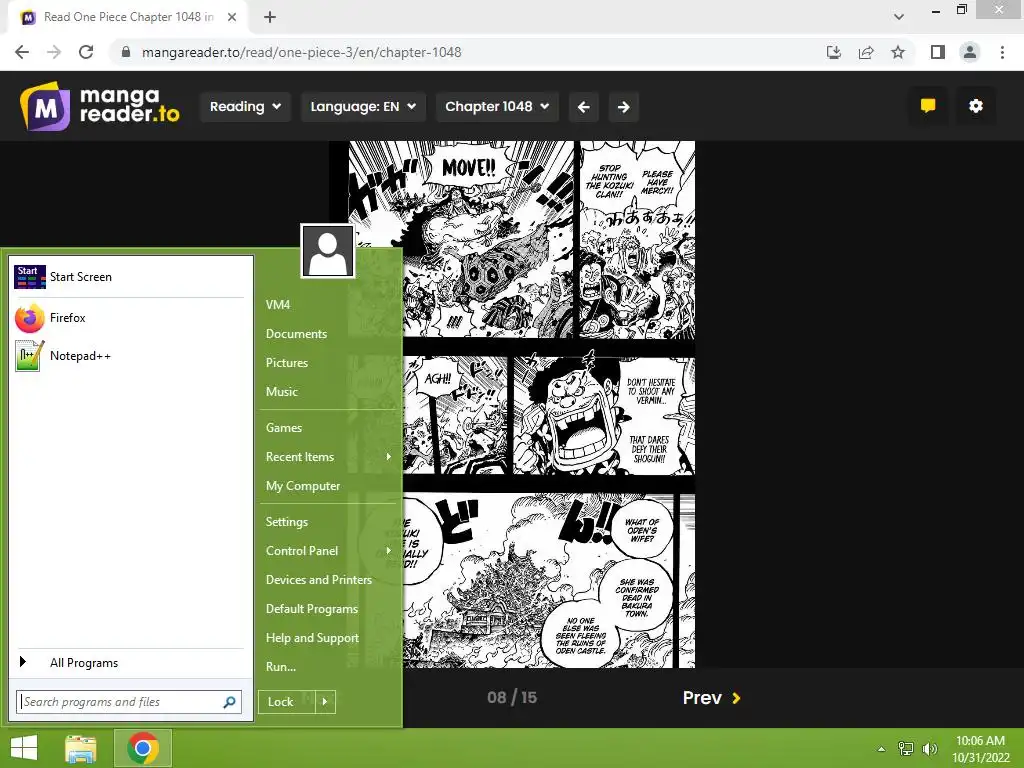Close the One Piece Chapter 1048 tab
Screen dimensions: 1024x768
point(232,17)
